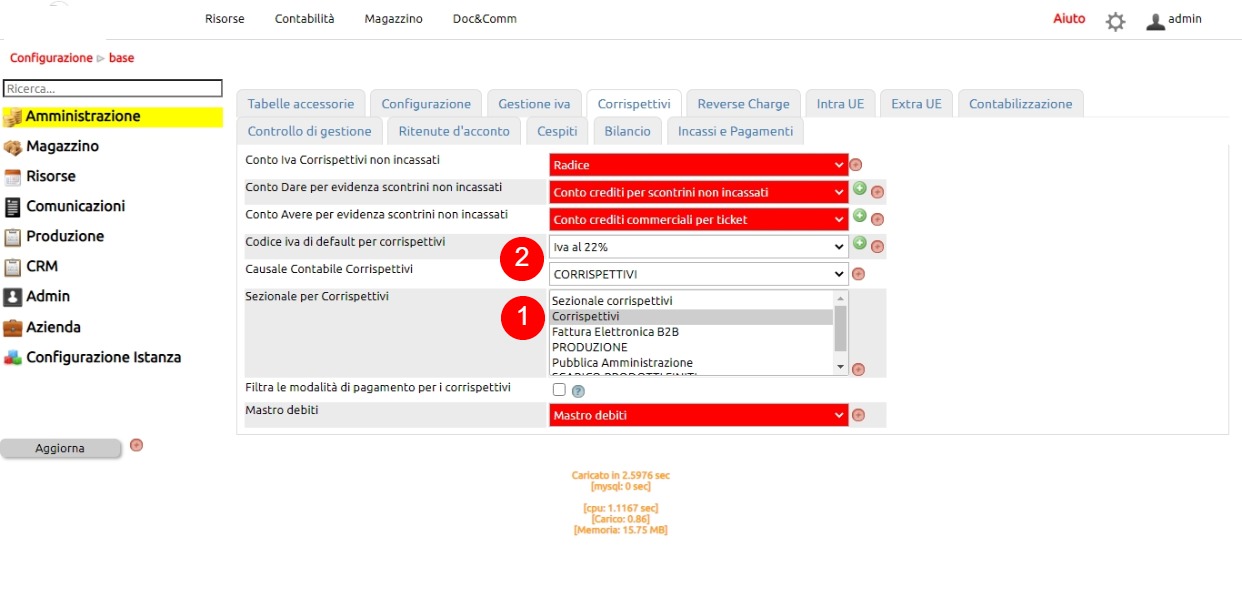Click Sezionale list scrollbar down arrow
Screen dimensions: 1242x597
click(x=841, y=367)
